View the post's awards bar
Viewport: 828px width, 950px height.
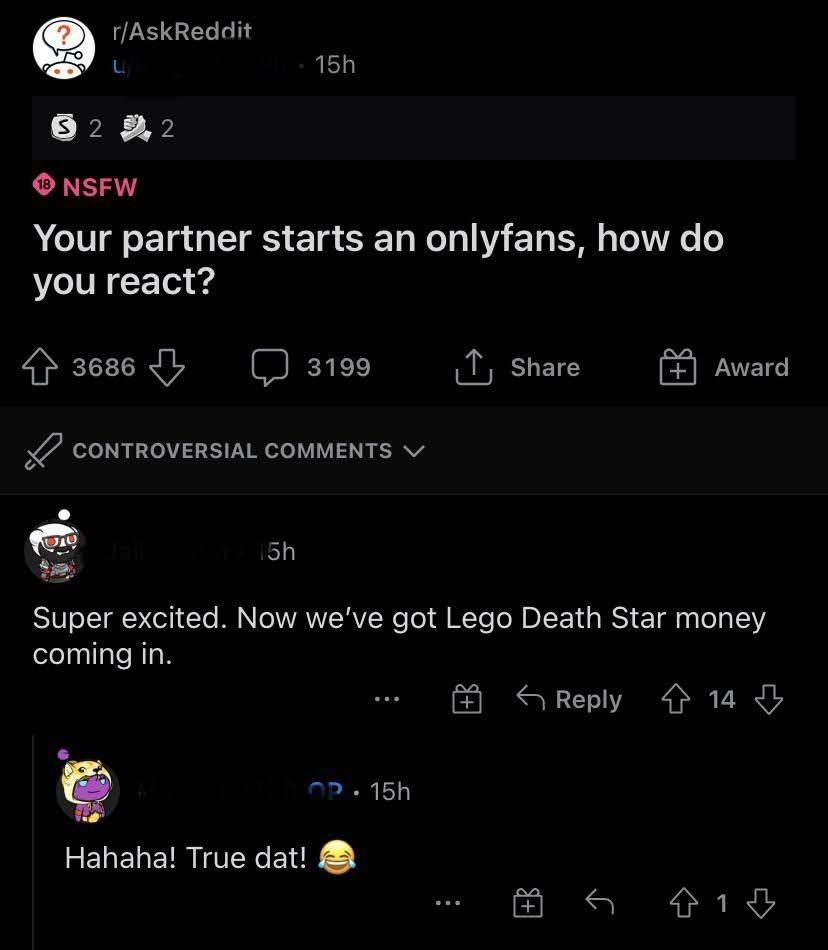pyautogui.click(x=112, y=128)
